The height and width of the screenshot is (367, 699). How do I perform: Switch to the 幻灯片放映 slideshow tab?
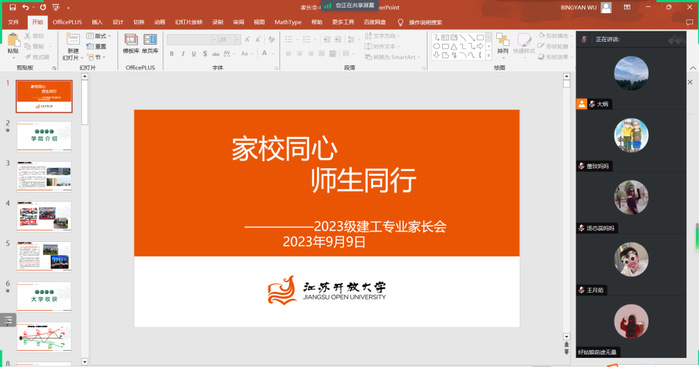point(189,22)
